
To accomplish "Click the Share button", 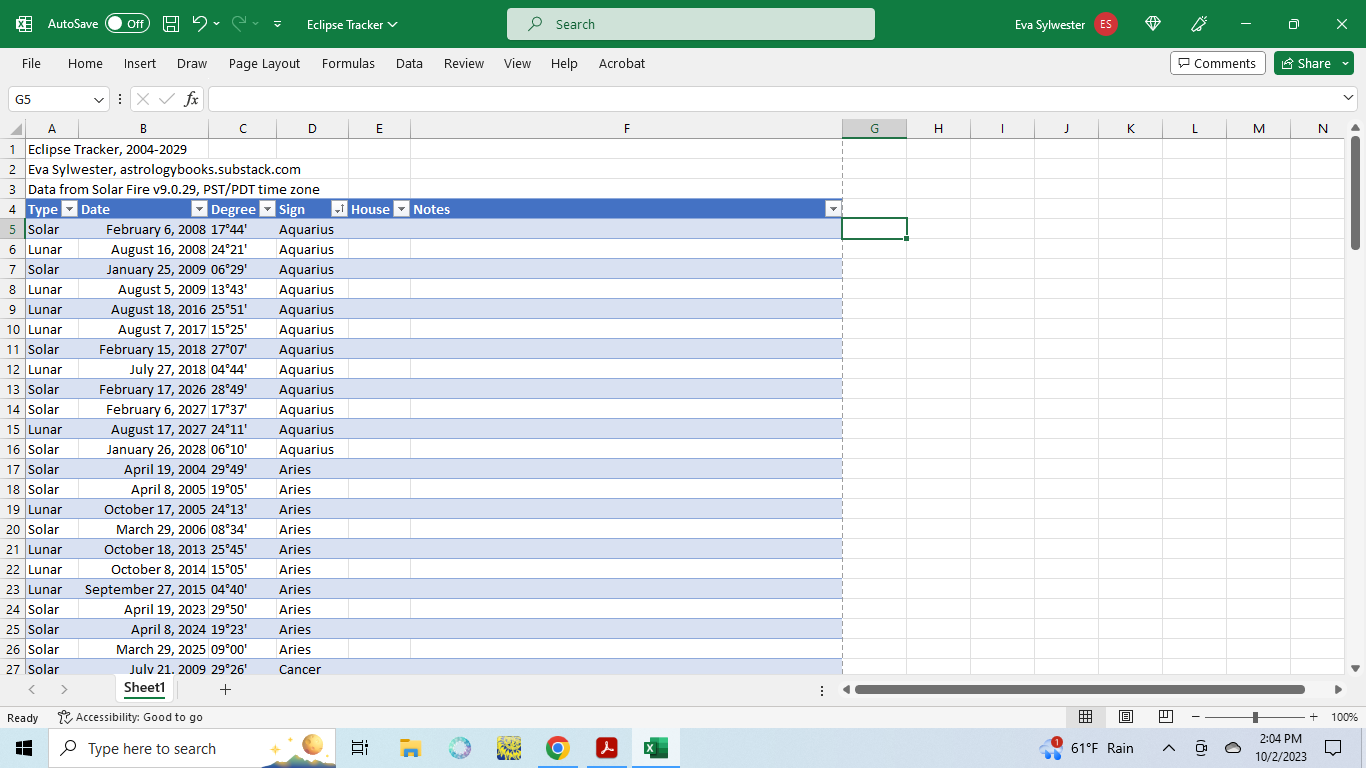I will 1306,63.
